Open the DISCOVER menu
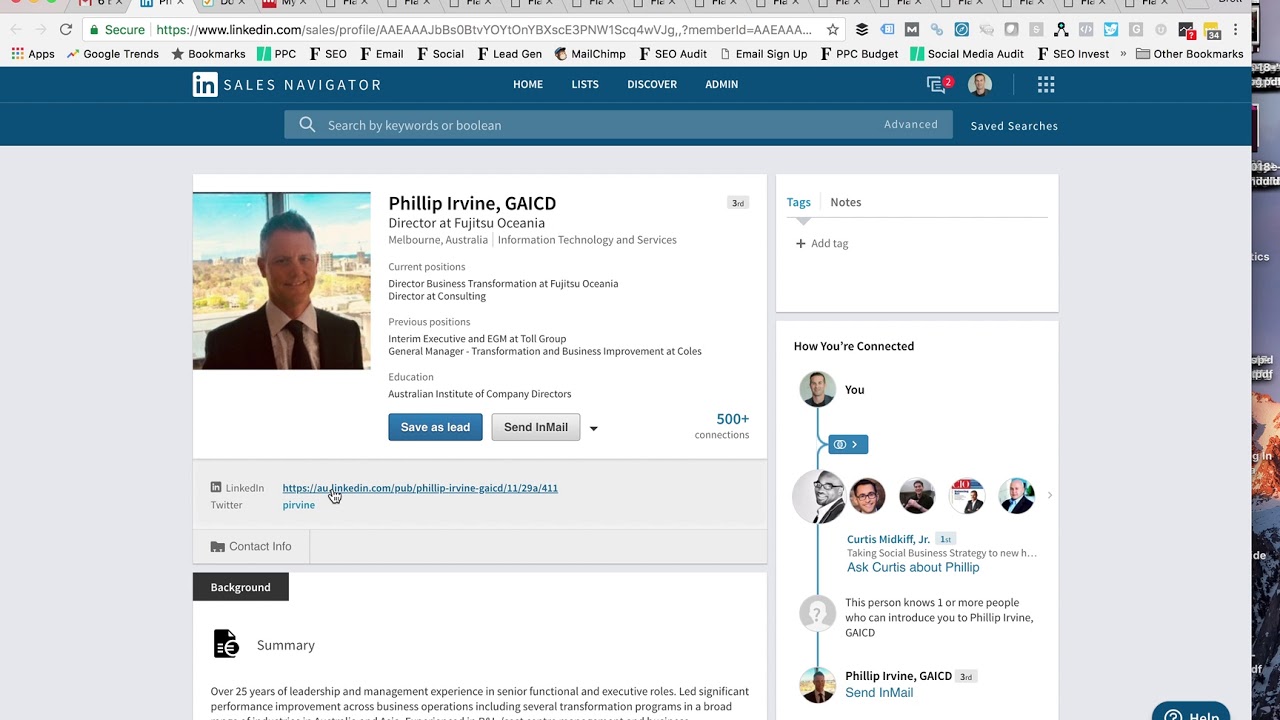This screenshot has height=720, width=1280. (652, 84)
